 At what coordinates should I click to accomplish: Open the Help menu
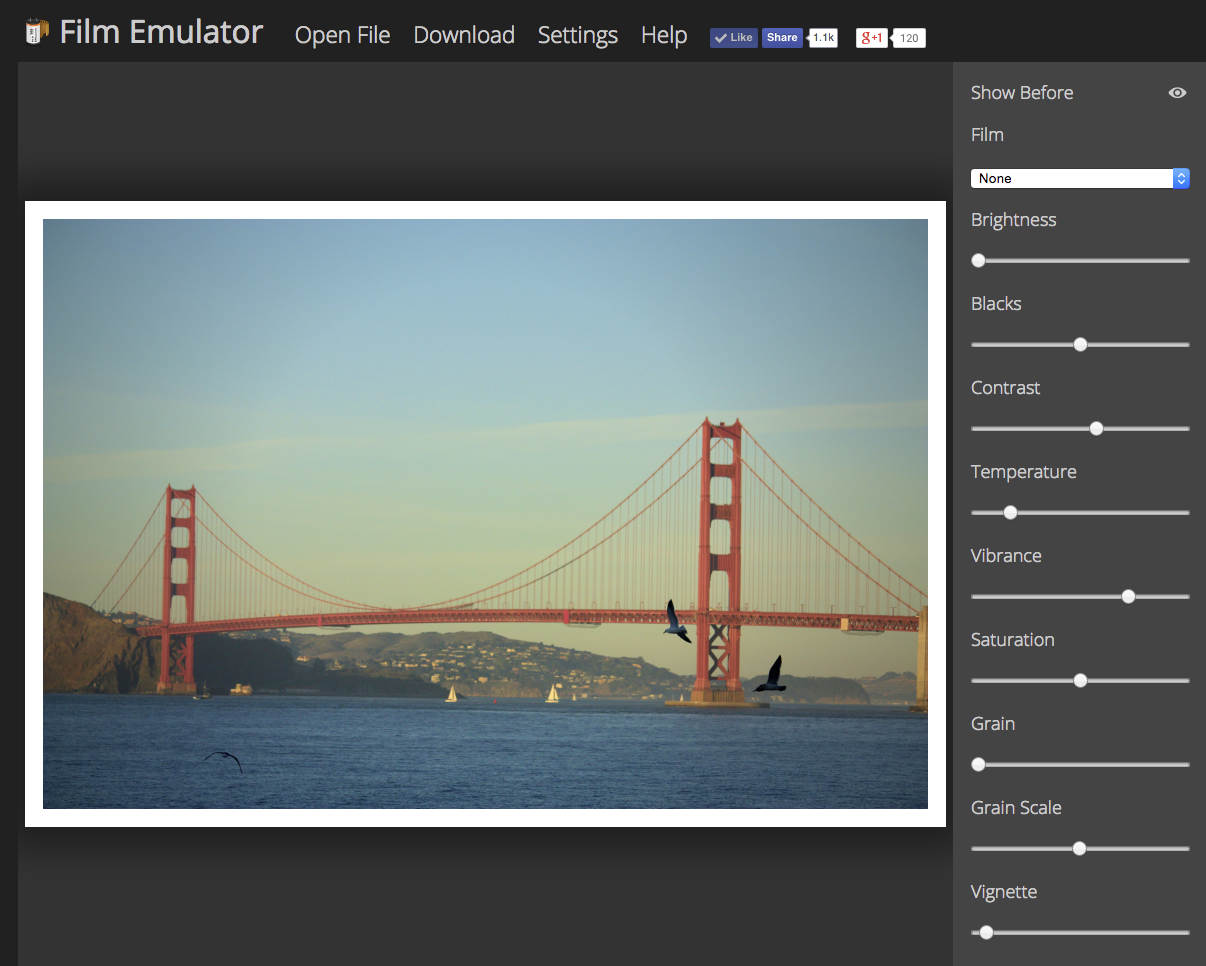click(x=663, y=35)
